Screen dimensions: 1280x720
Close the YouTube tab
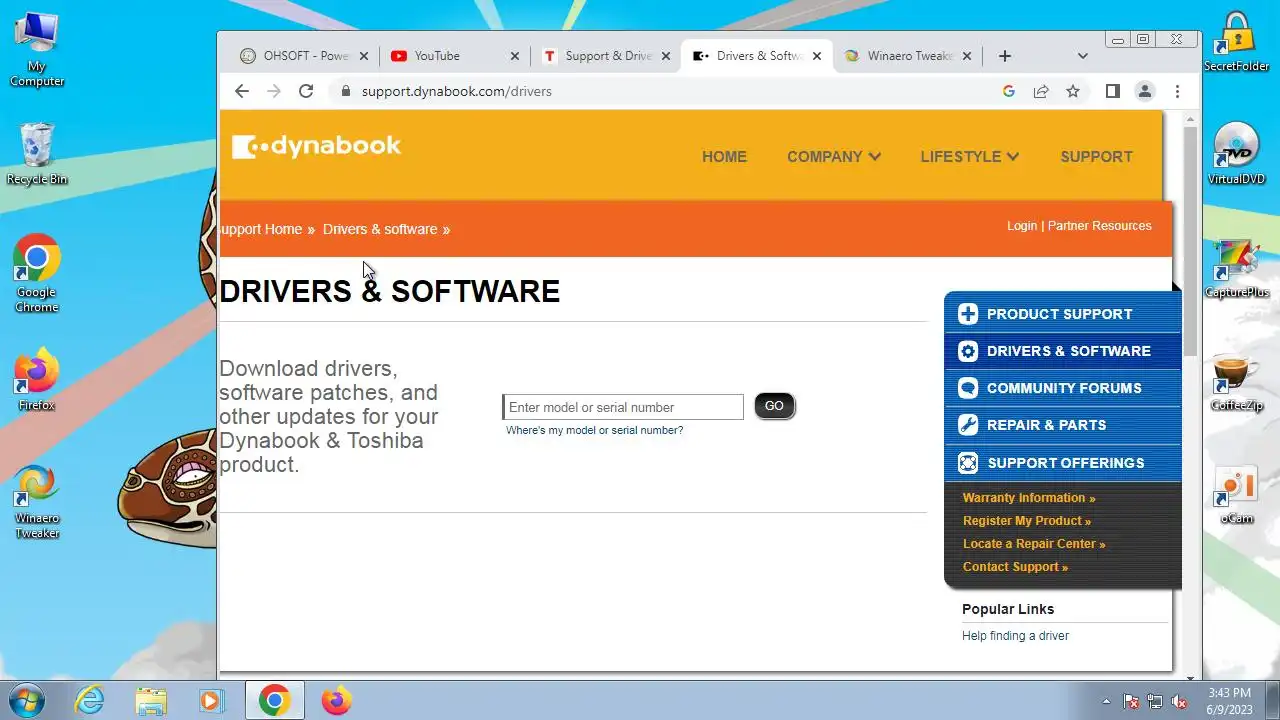point(515,56)
